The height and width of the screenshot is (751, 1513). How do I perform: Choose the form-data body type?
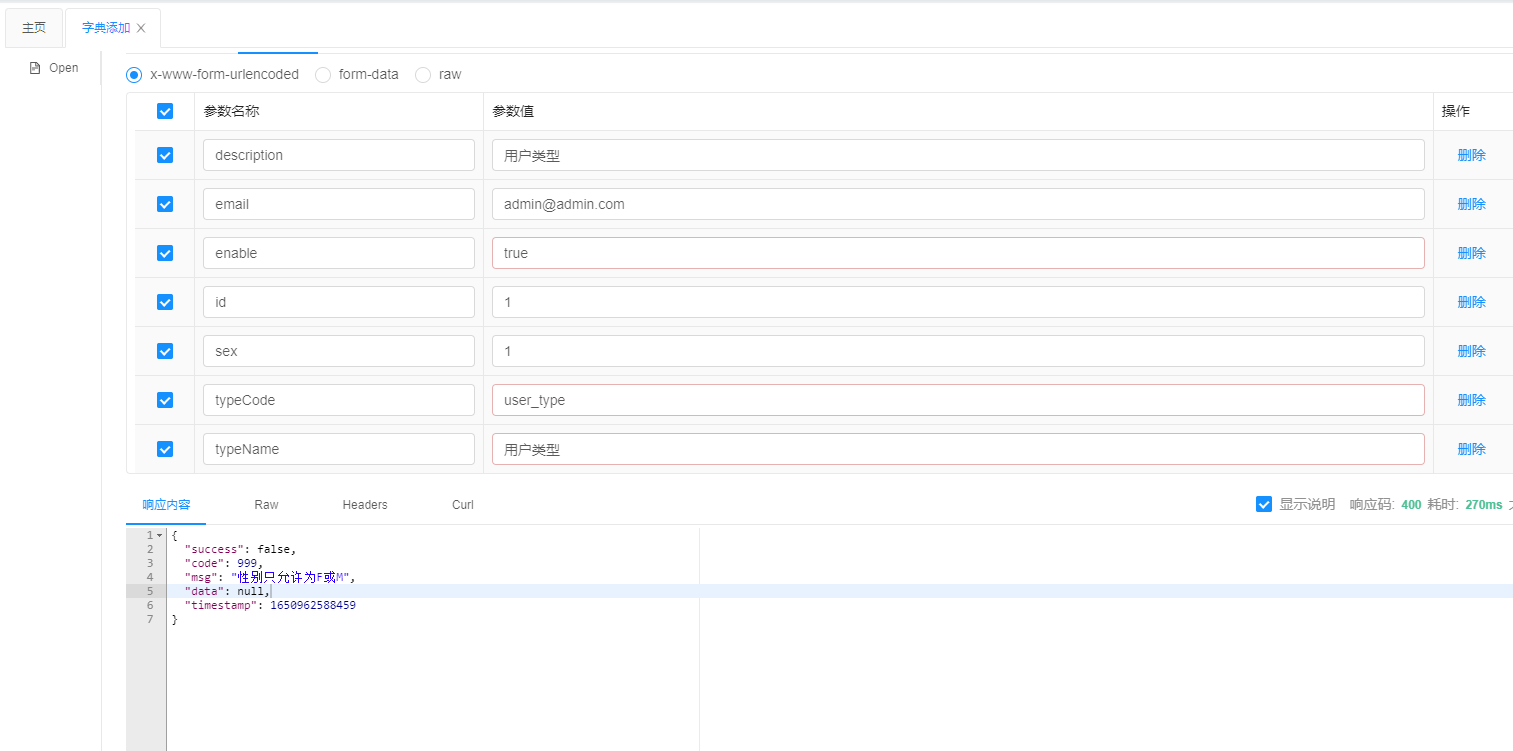pyautogui.click(x=323, y=75)
